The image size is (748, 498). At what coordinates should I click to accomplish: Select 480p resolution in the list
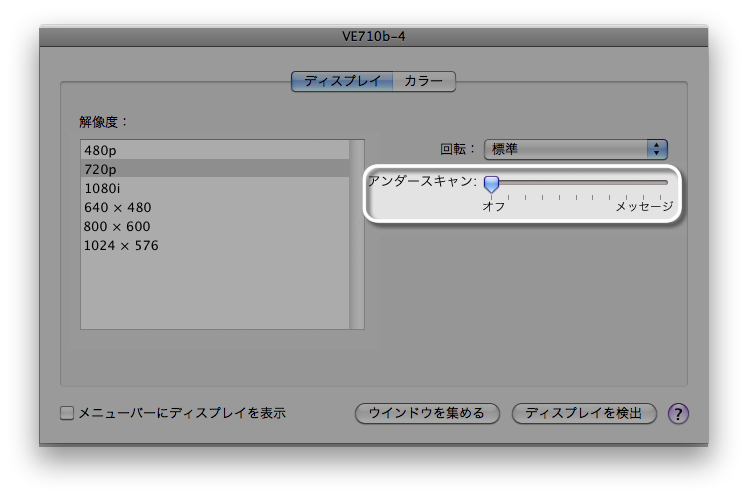[x=214, y=150]
